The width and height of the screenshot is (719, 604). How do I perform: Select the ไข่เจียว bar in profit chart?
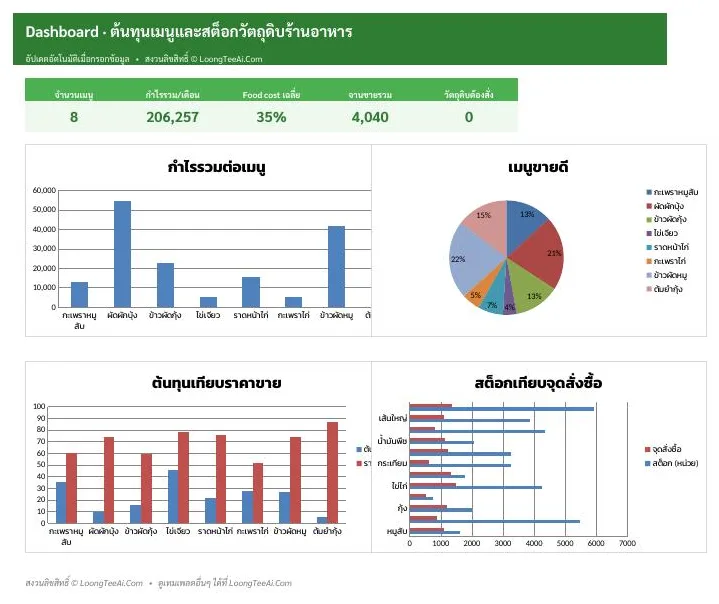pos(208,302)
